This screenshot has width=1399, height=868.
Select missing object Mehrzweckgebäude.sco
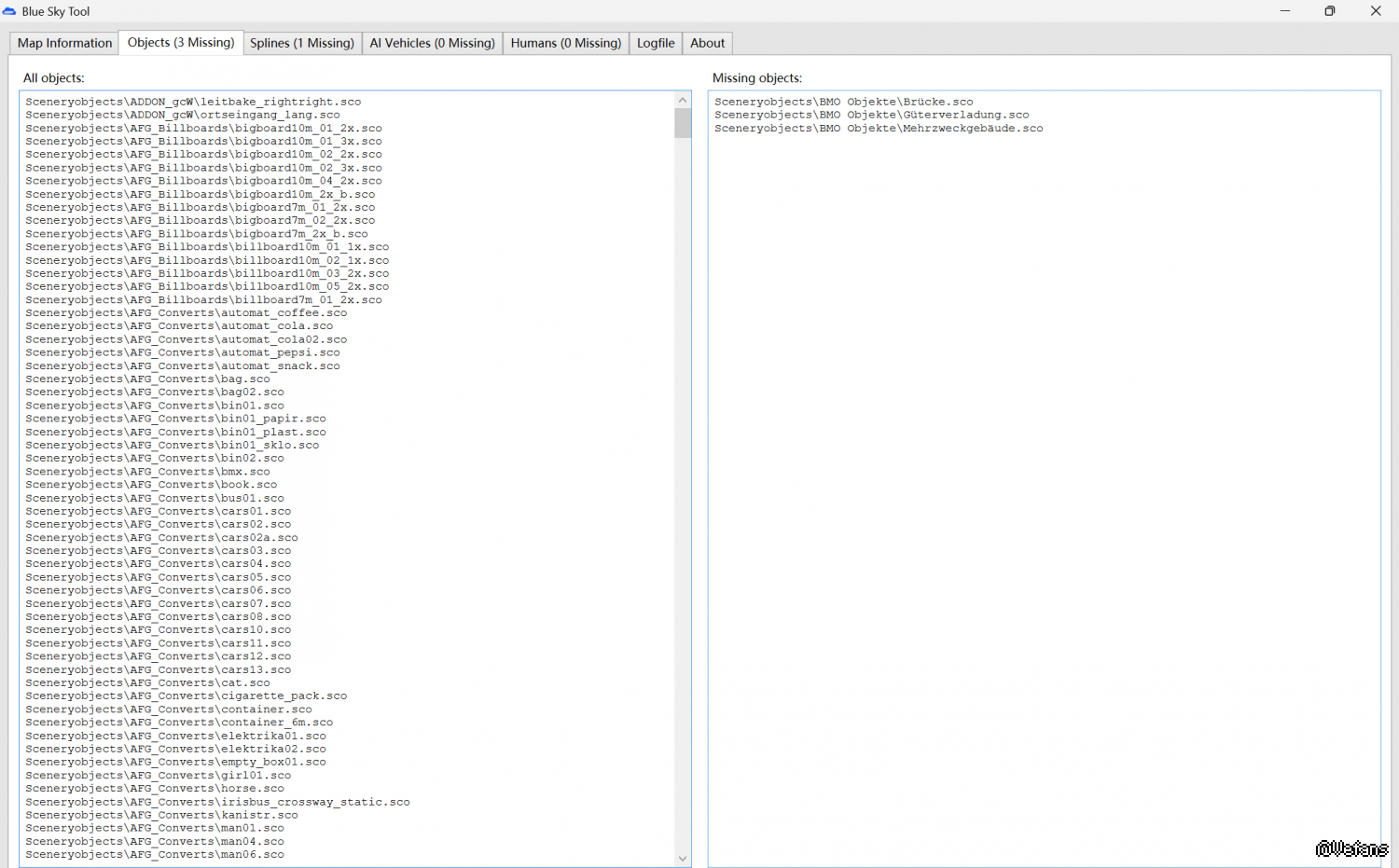(x=878, y=129)
